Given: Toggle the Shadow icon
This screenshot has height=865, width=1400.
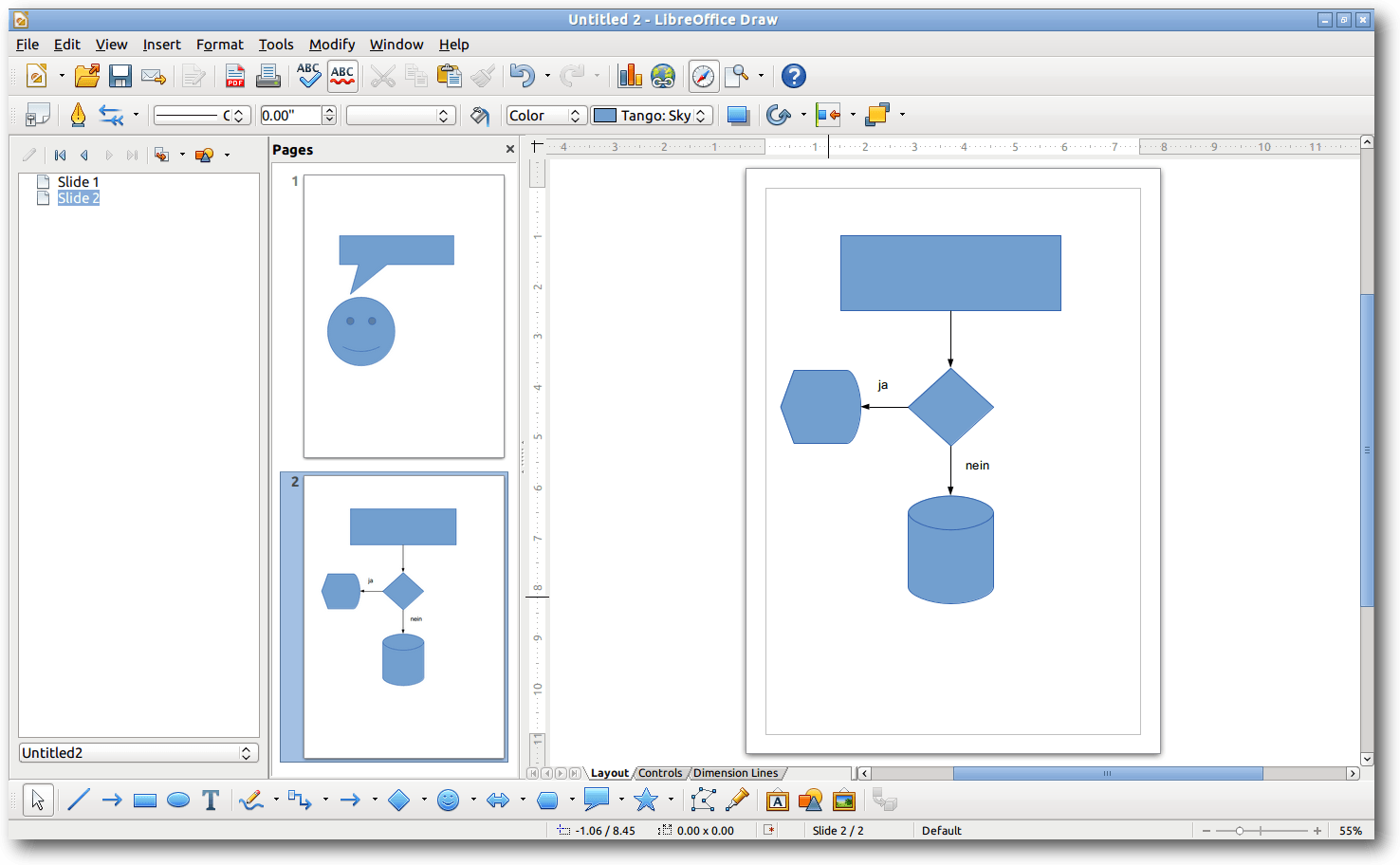Looking at the screenshot, I should 738,115.
